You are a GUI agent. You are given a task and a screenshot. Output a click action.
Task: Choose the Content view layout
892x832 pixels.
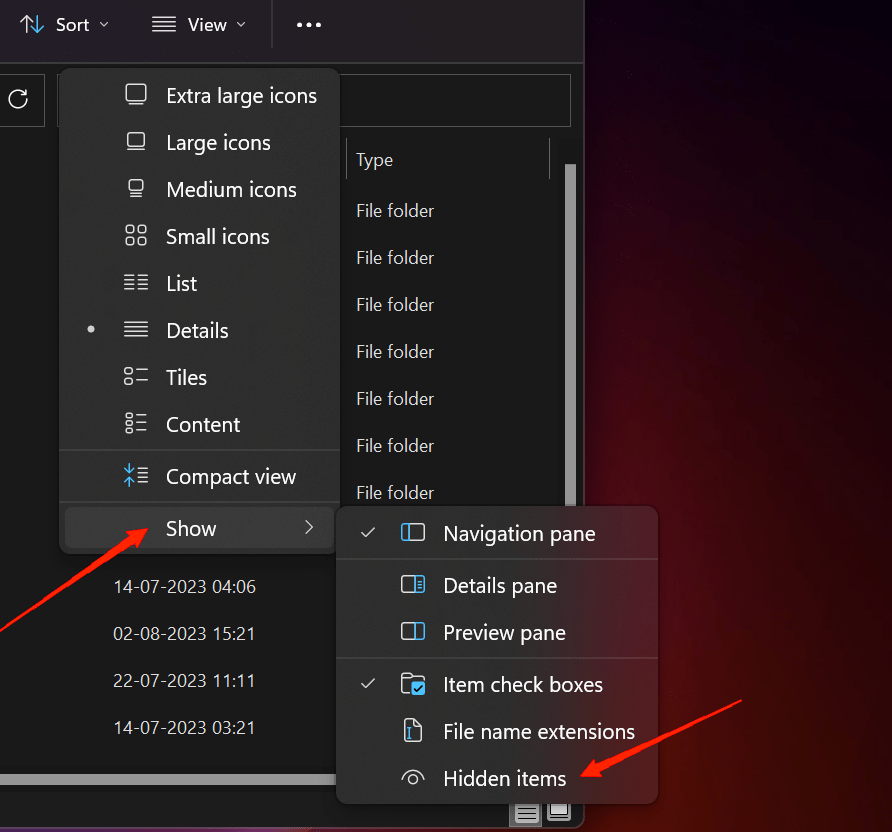202,425
